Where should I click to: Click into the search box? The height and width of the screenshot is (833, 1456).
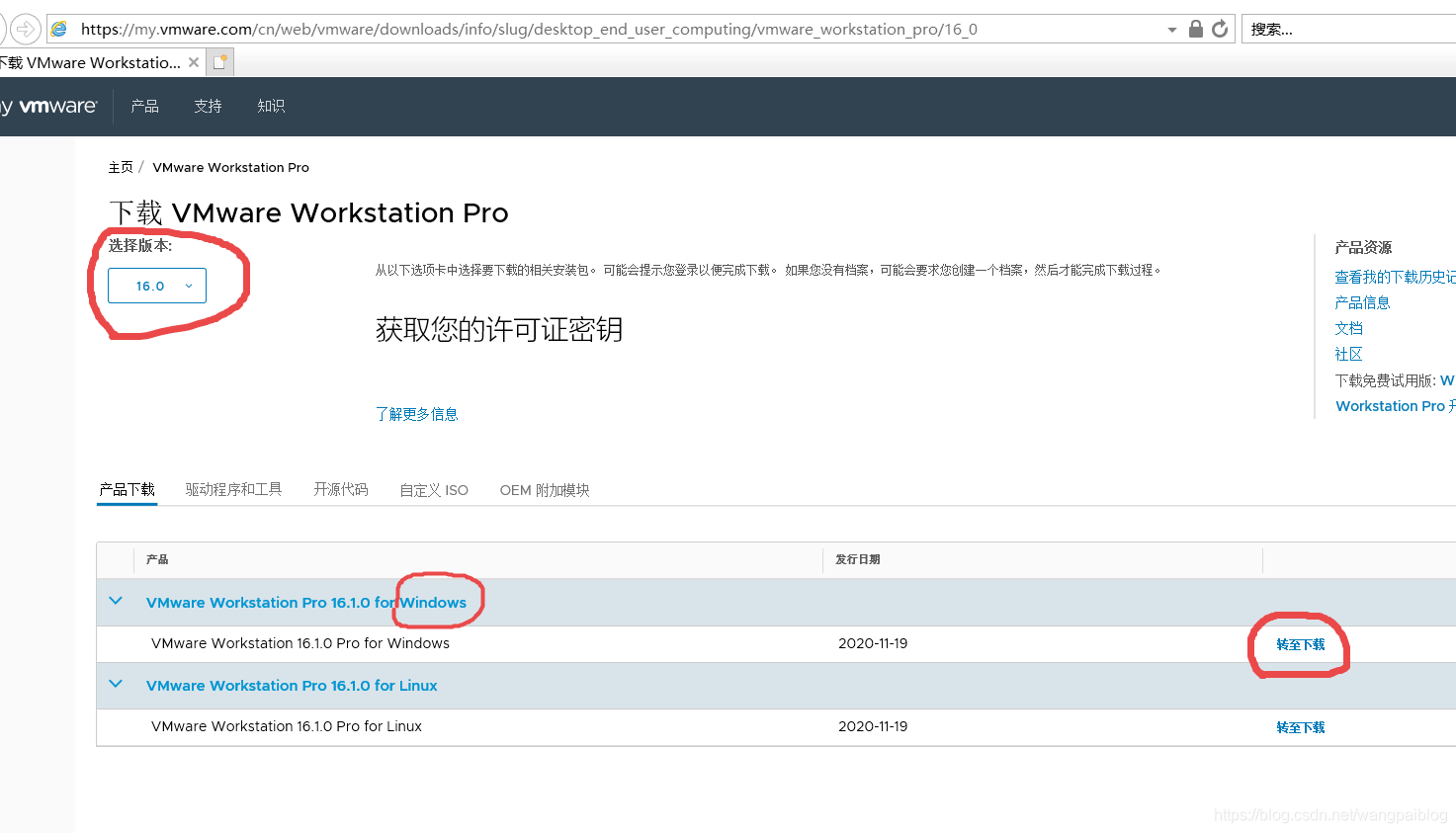(1349, 29)
